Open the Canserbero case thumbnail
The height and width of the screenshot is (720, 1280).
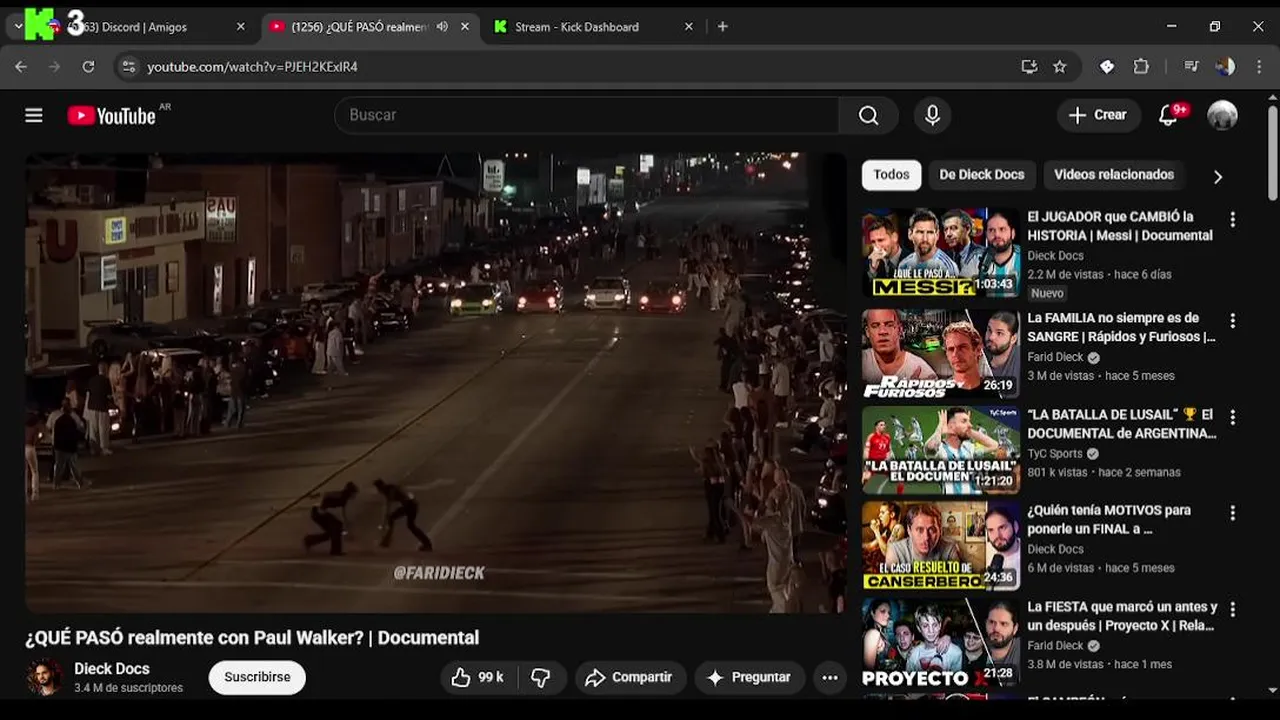tap(941, 546)
